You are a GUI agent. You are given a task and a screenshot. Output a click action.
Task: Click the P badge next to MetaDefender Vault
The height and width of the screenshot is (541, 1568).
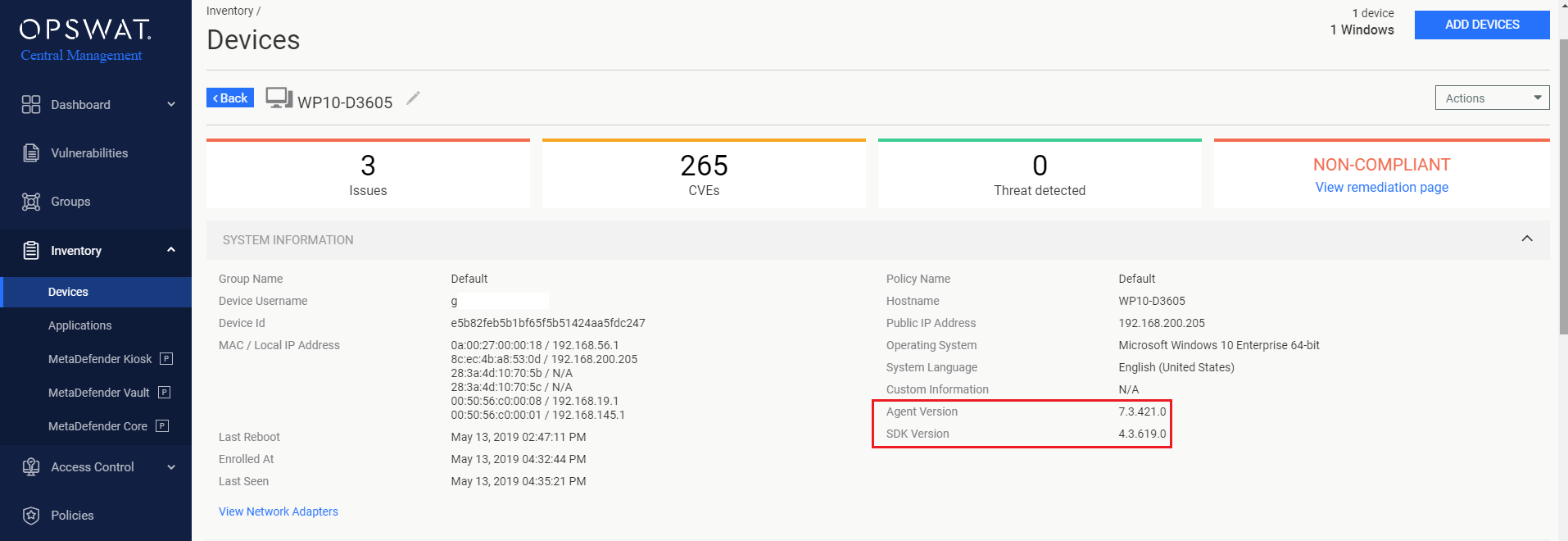pos(164,392)
